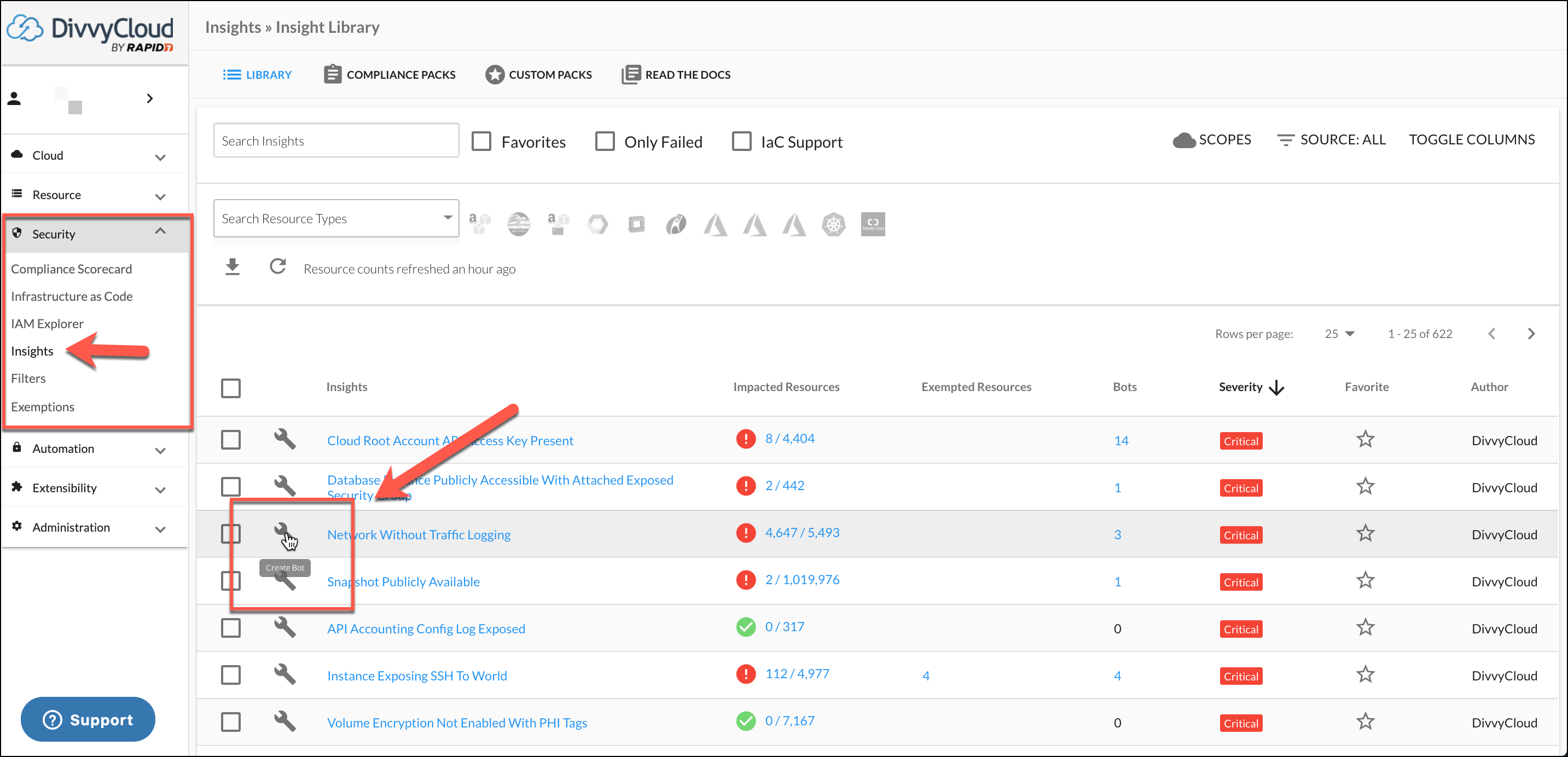
Task: Filter by the Google Cloud provider icon
Action: (597, 224)
